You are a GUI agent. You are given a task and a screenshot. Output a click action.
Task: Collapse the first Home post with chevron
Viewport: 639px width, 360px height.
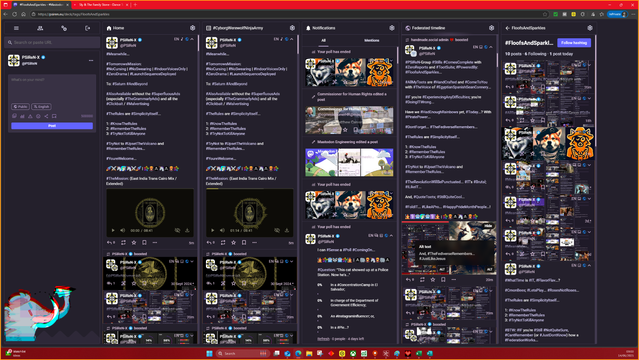[x=192, y=39]
